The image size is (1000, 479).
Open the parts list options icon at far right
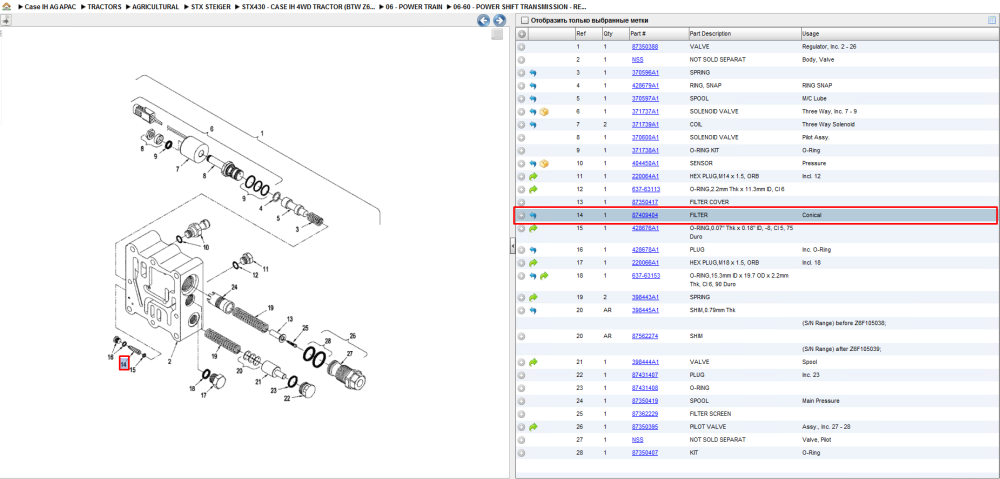(992, 20)
